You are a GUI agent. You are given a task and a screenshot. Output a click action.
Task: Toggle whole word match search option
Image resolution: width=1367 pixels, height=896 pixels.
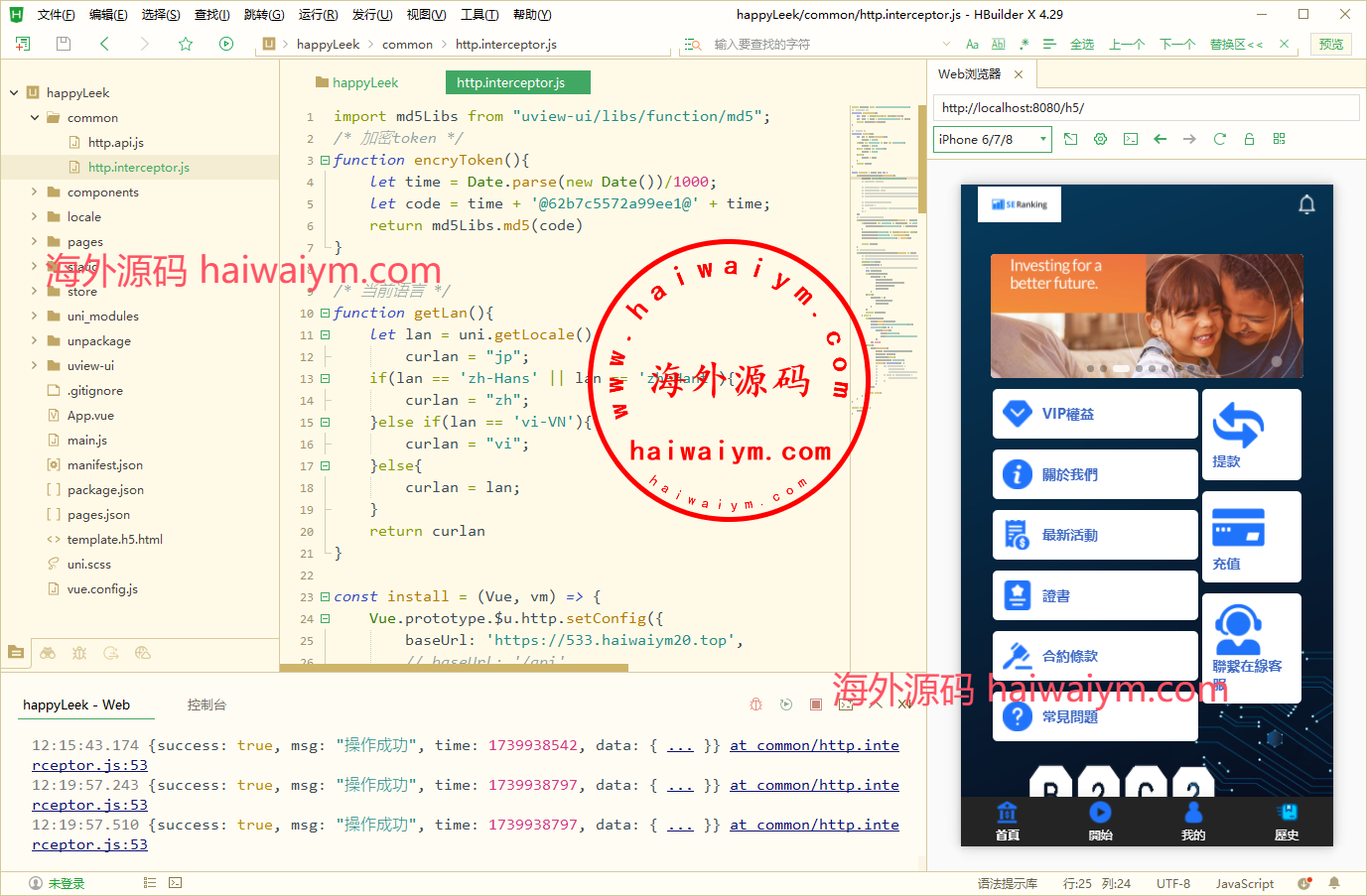(x=998, y=45)
